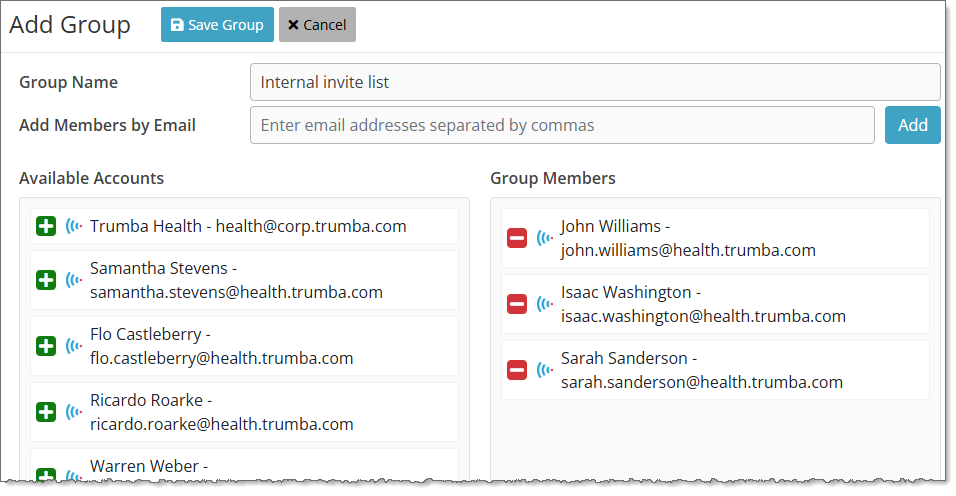
Task: Select Ricardo Roarke account entry text
Action: (x=221, y=412)
